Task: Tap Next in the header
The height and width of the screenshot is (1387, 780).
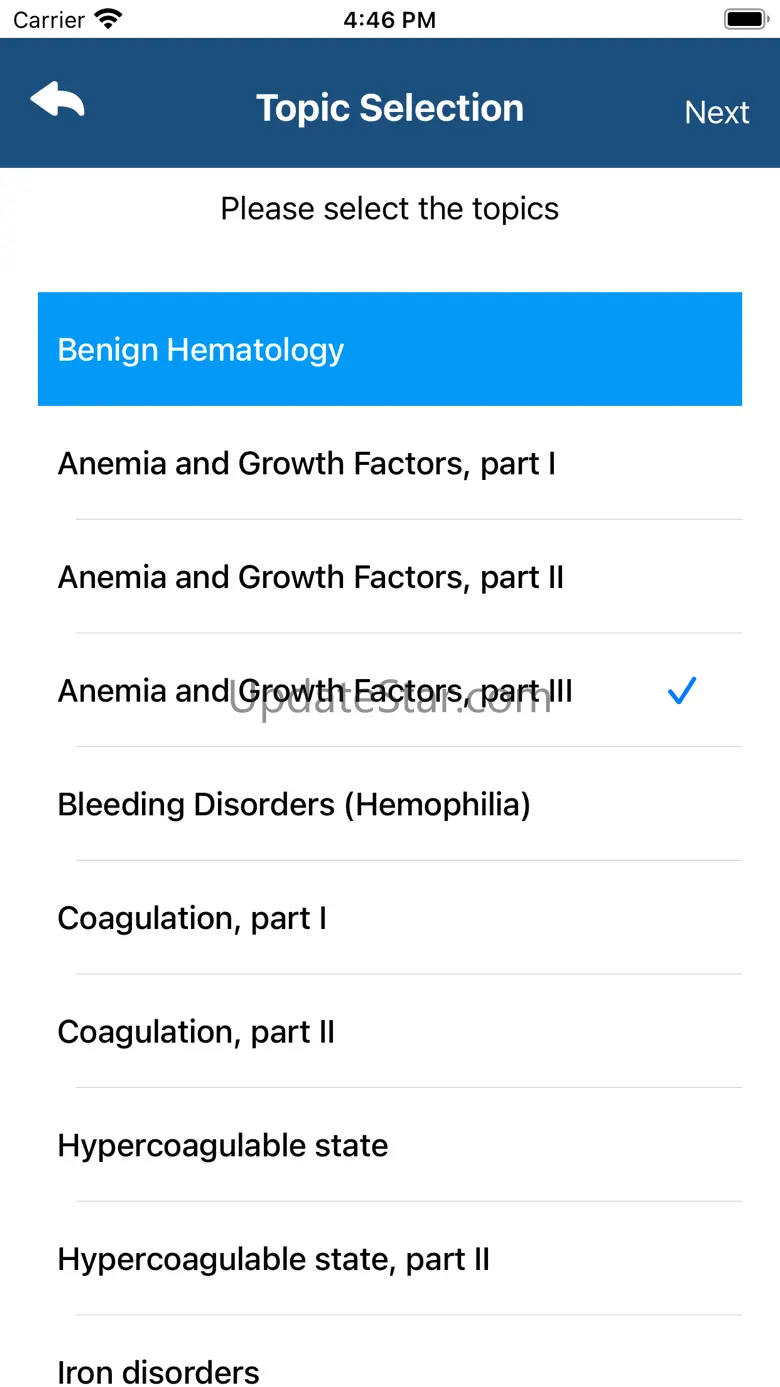Action: (716, 112)
